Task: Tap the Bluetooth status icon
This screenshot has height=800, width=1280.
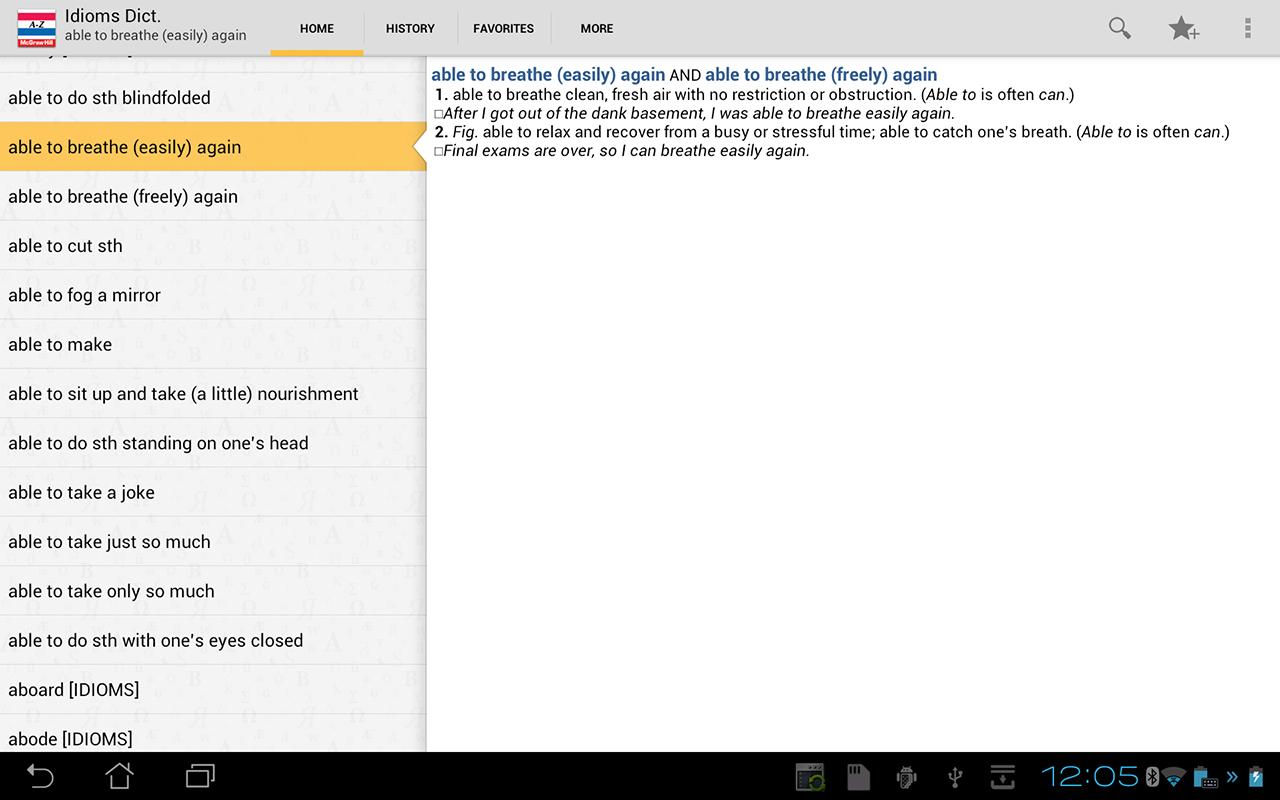Action: click(1152, 776)
